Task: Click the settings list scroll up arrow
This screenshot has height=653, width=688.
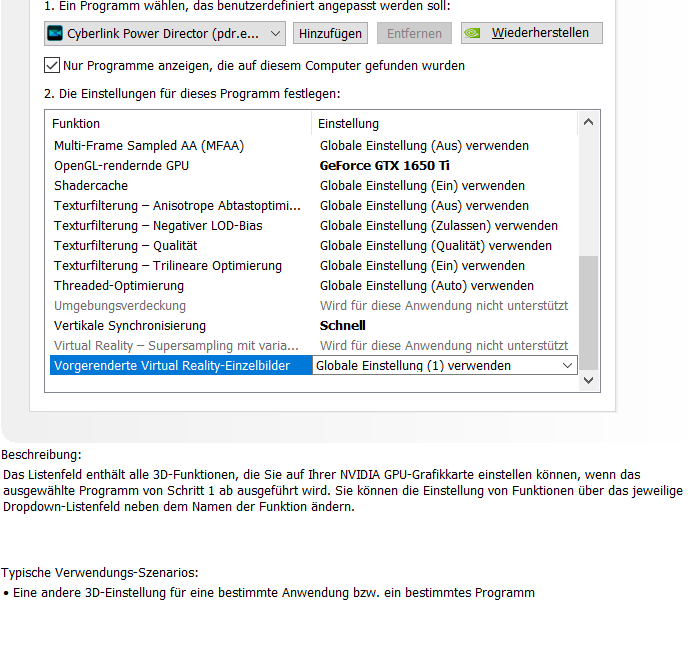Action: point(588,122)
